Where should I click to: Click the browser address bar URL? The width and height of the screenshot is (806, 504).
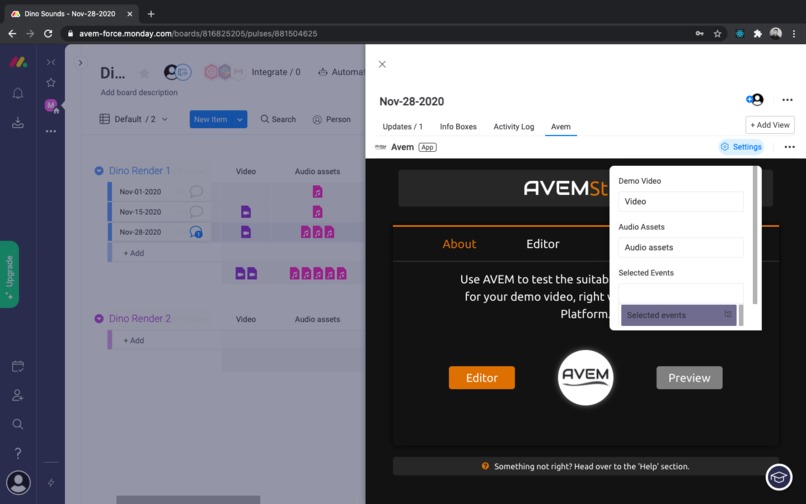coord(198,34)
